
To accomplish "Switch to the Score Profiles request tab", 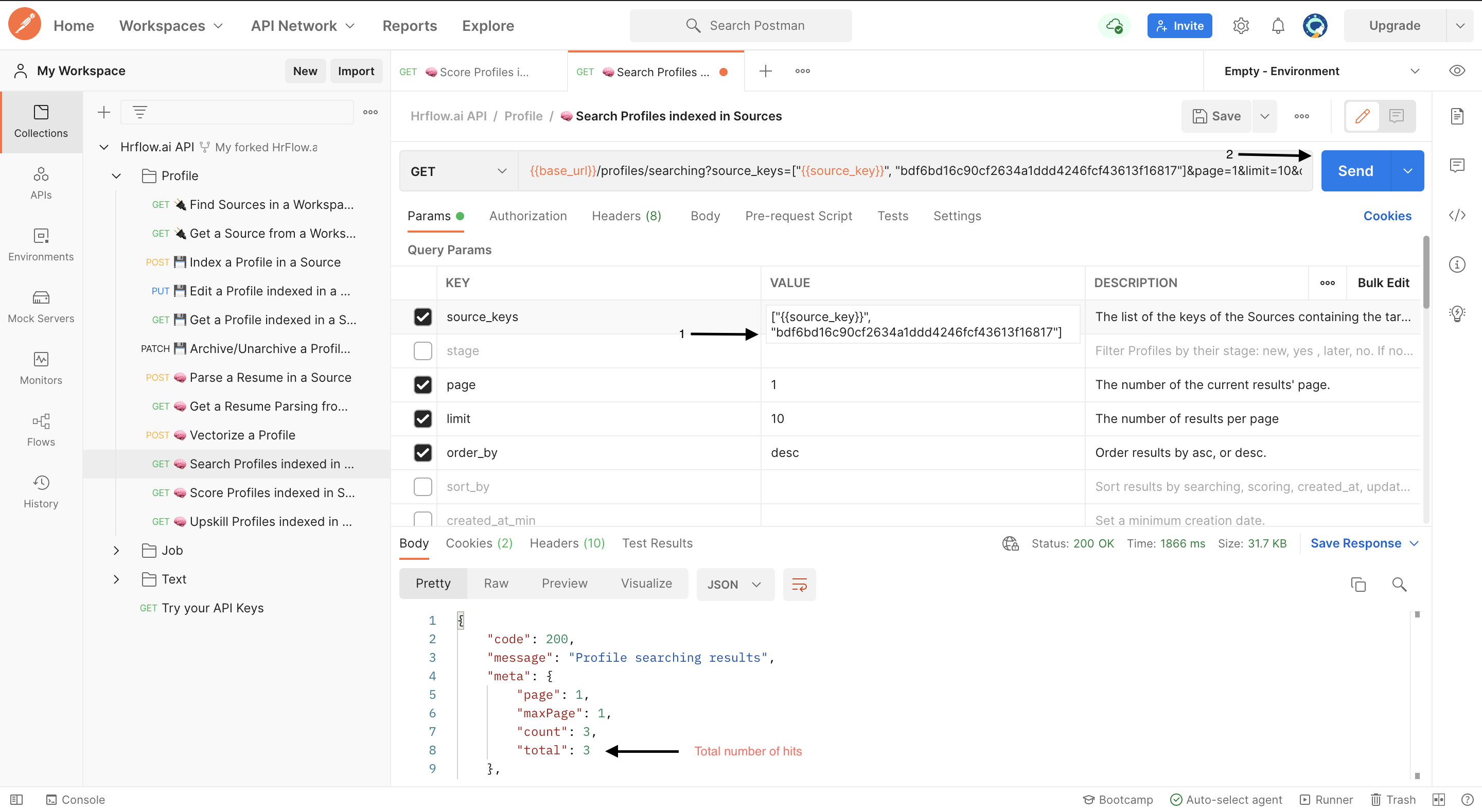I will point(479,72).
